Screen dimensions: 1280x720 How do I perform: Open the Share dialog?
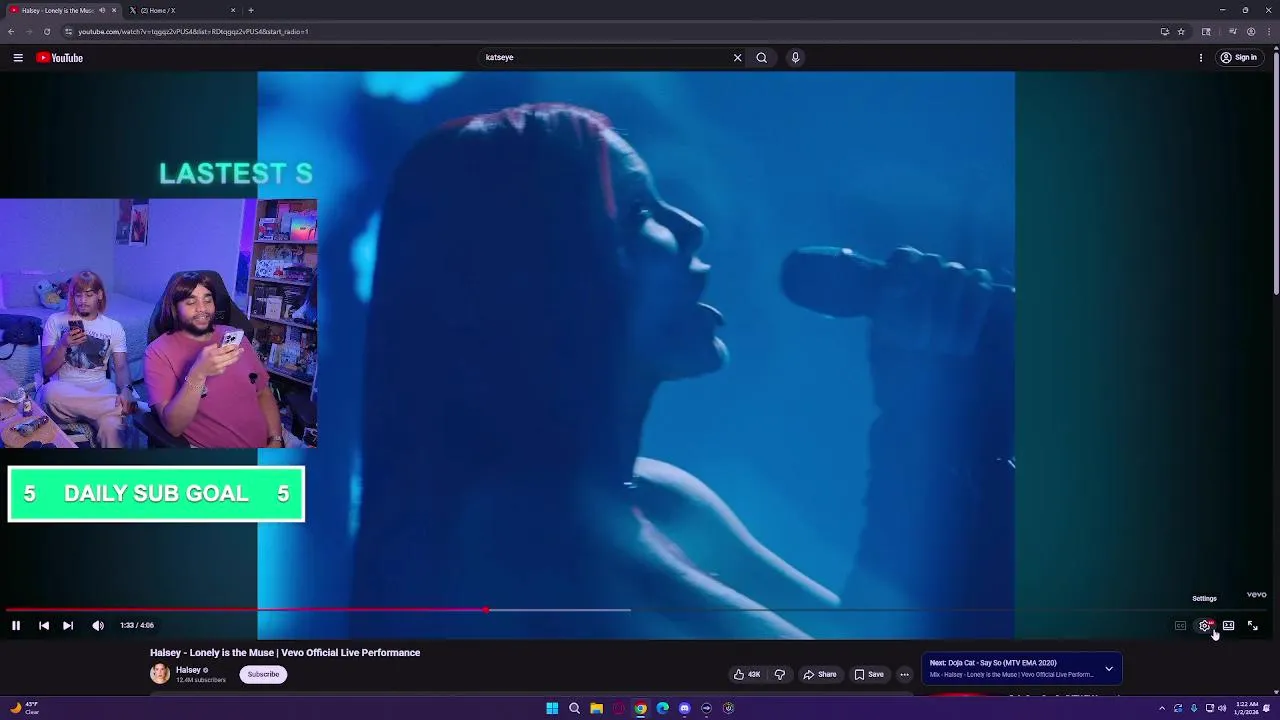(x=820, y=674)
